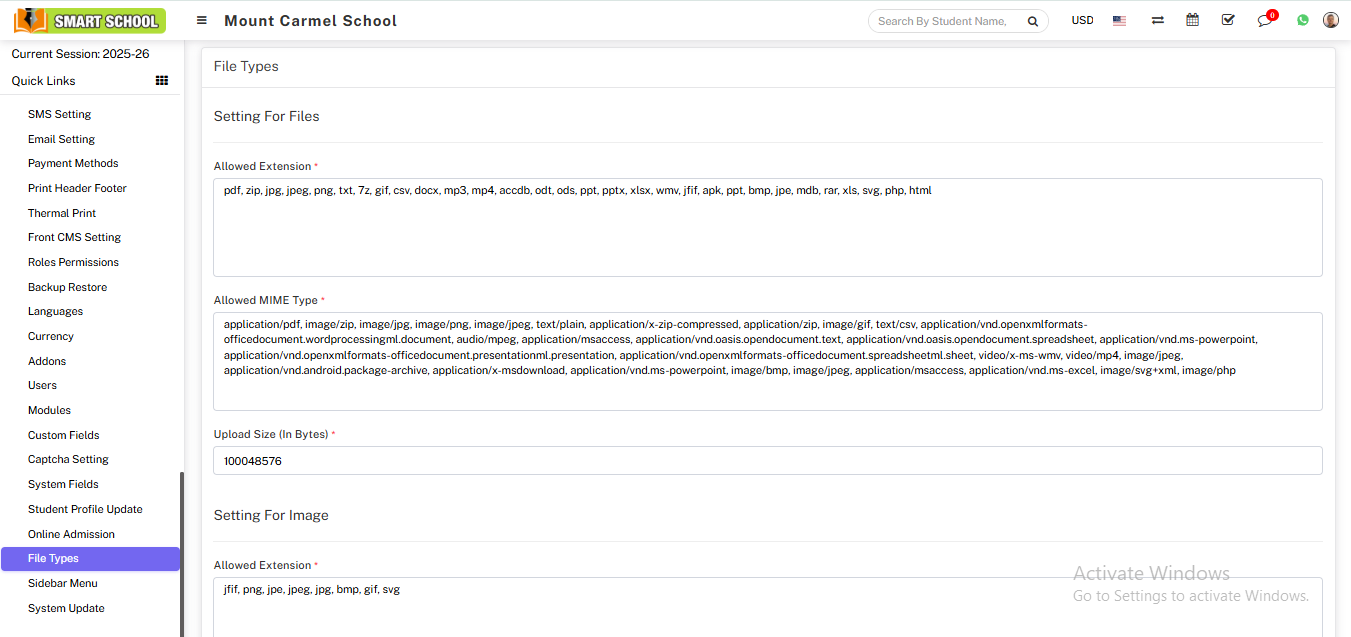Open the Quick Links grid icon

pos(162,81)
